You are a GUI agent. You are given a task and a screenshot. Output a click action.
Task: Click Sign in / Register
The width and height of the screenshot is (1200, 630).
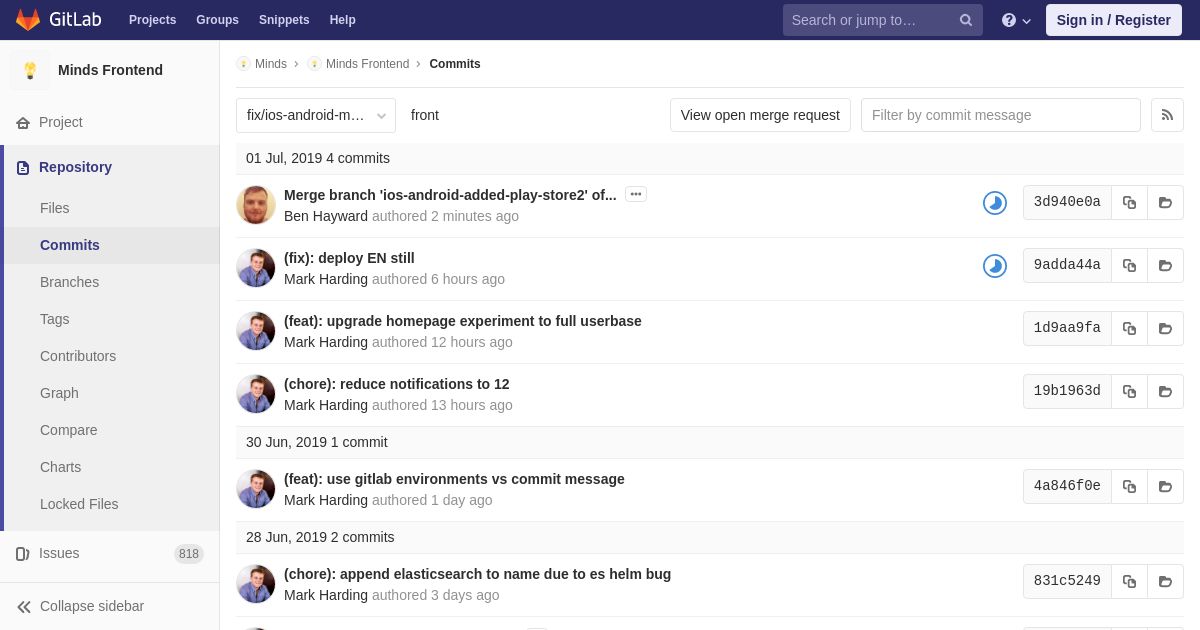pos(1114,20)
